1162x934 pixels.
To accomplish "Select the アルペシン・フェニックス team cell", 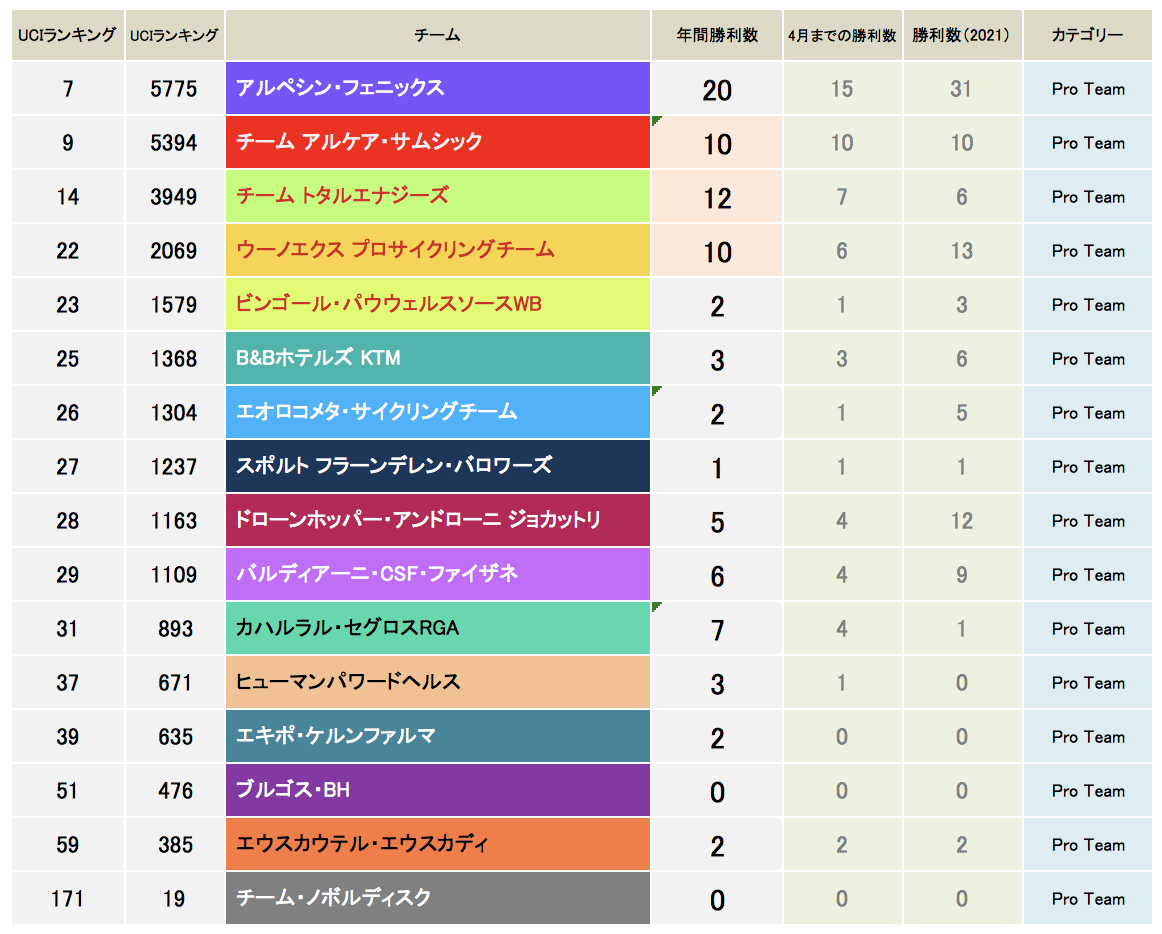I will [x=438, y=88].
